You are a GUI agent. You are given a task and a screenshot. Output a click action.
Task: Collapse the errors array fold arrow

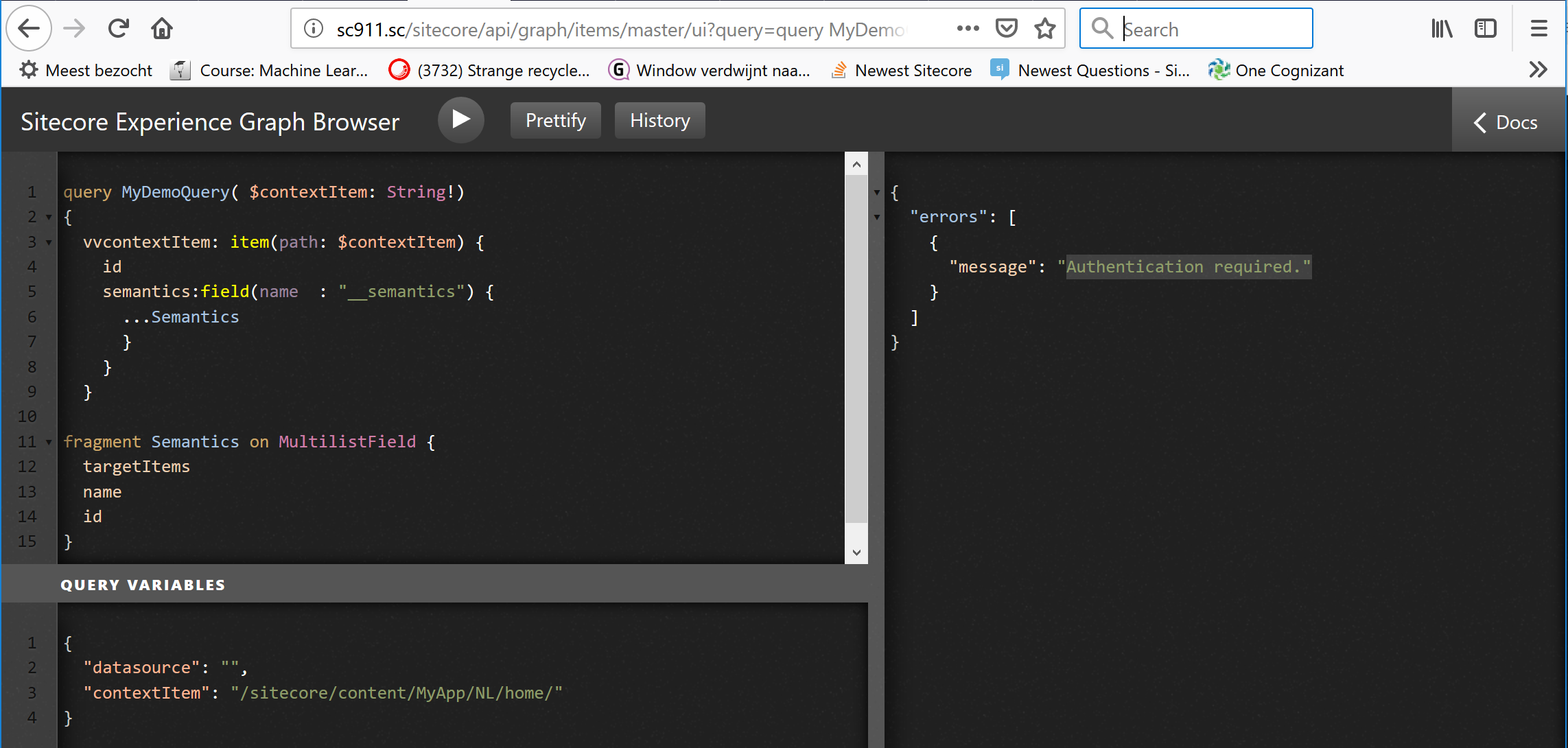tap(876, 218)
